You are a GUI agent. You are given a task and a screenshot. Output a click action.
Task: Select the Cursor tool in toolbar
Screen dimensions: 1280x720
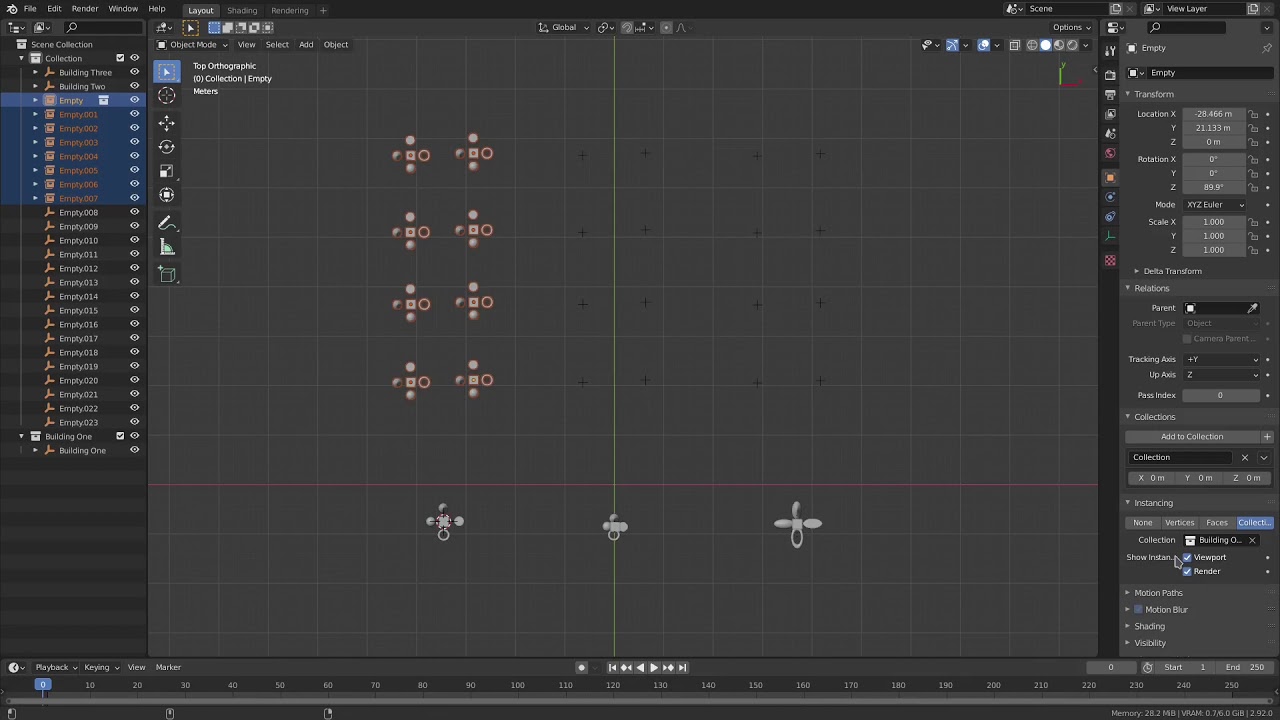[x=167, y=96]
